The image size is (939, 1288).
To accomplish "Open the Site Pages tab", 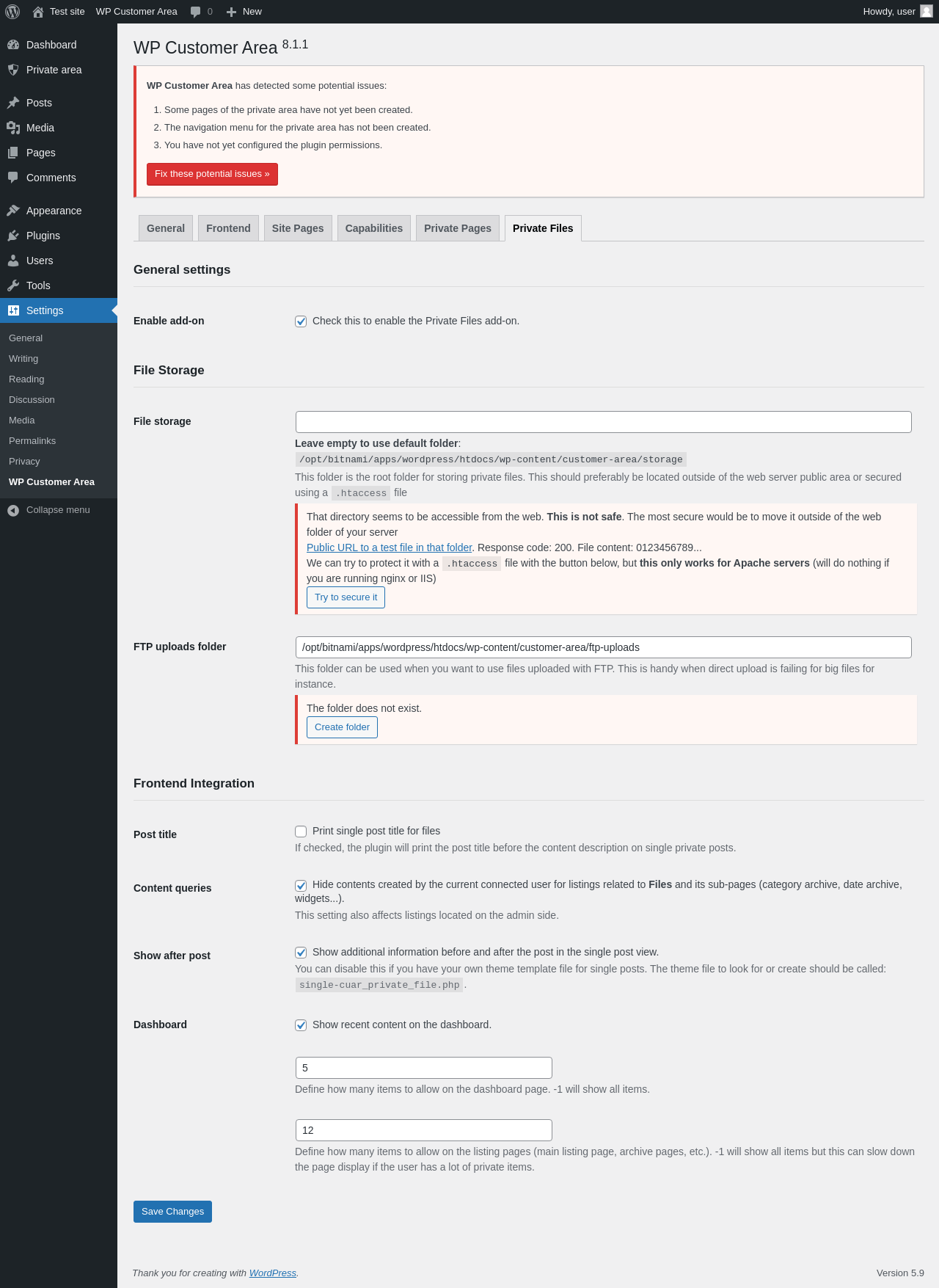I will (298, 228).
